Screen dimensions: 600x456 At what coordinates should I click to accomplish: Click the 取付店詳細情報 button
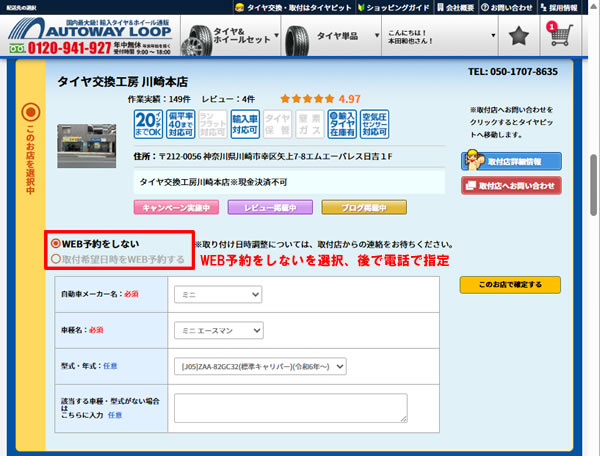click(504, 161)
